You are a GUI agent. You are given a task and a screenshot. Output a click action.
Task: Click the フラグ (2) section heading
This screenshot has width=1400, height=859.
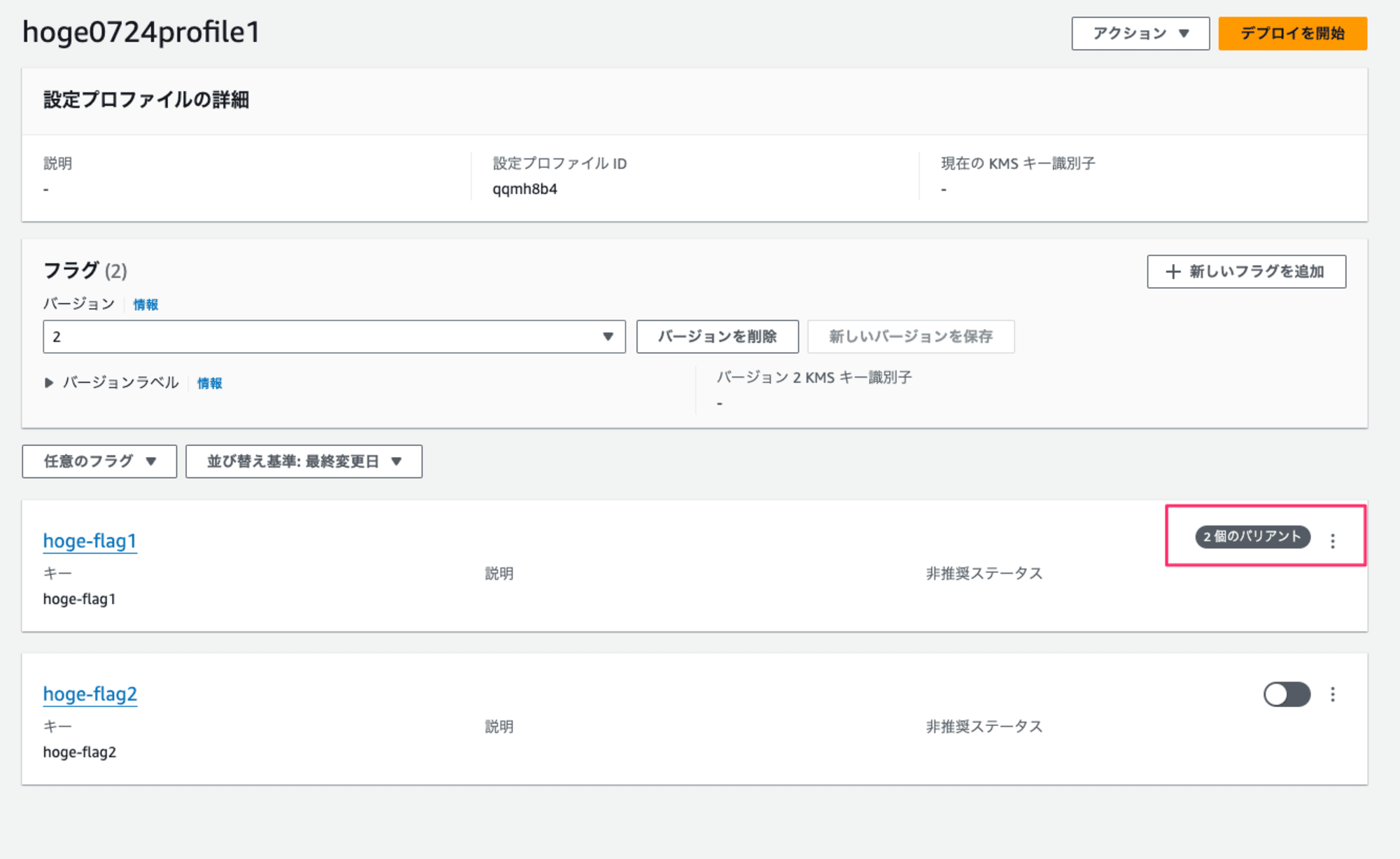click(x=85, y=270)
